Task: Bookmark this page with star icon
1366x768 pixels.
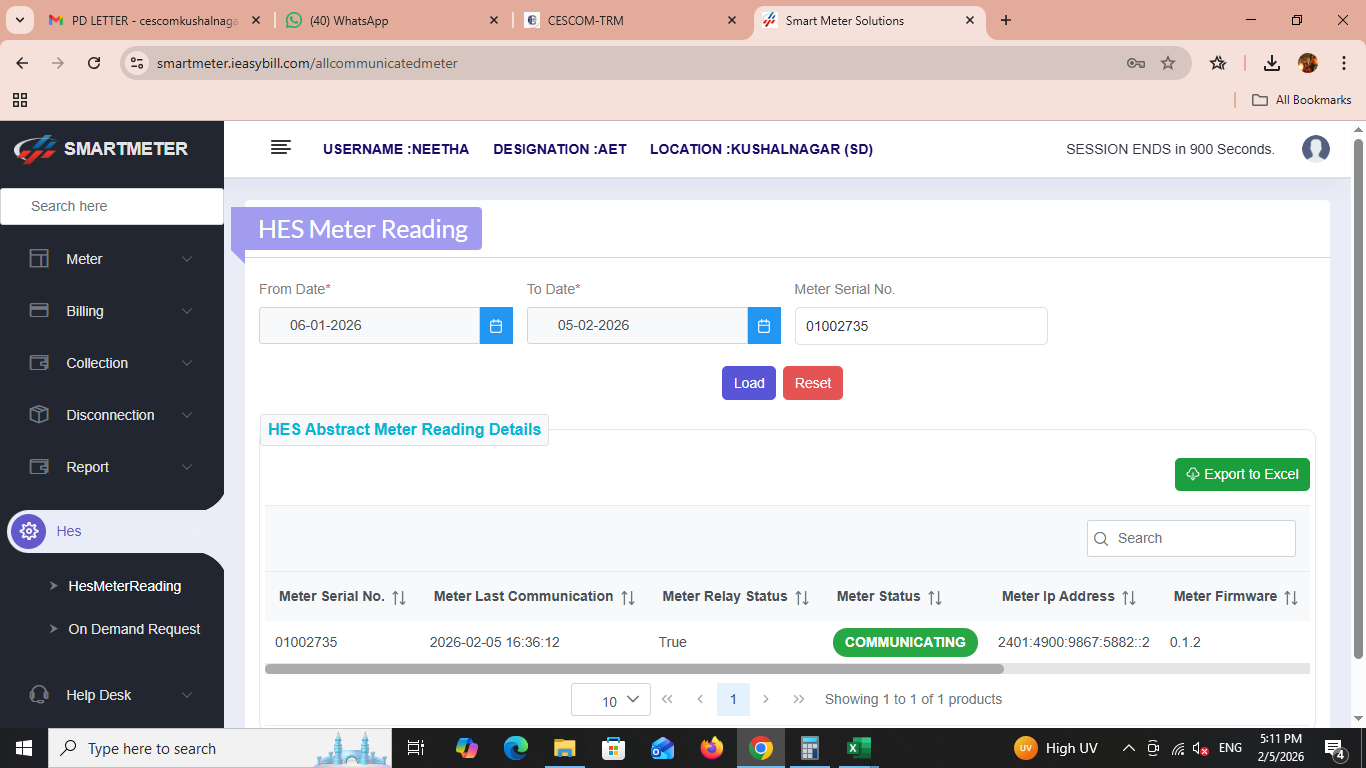Action: point(1168,63)
